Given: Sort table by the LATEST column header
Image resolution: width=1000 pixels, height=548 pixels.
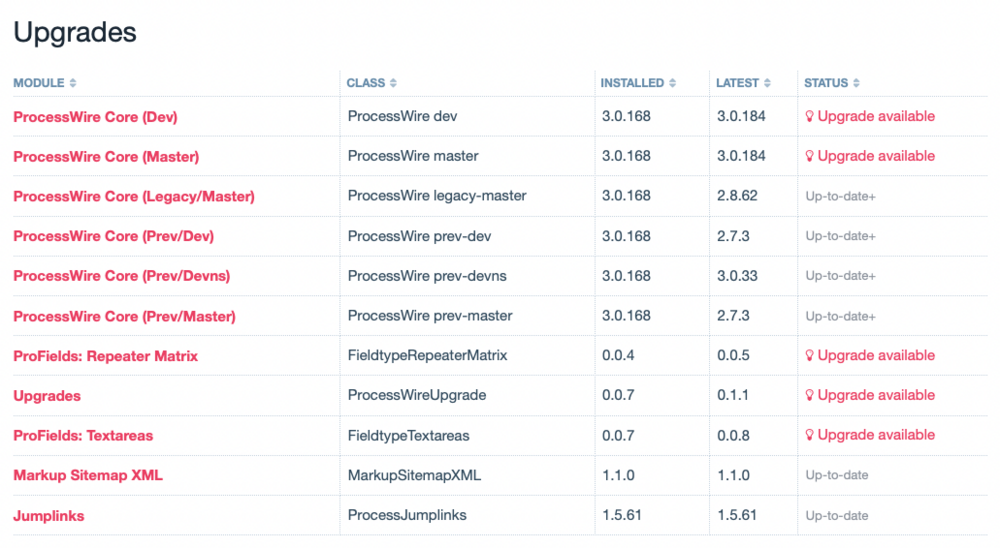Looking at the screenshot, I should [x=743, y=83].
